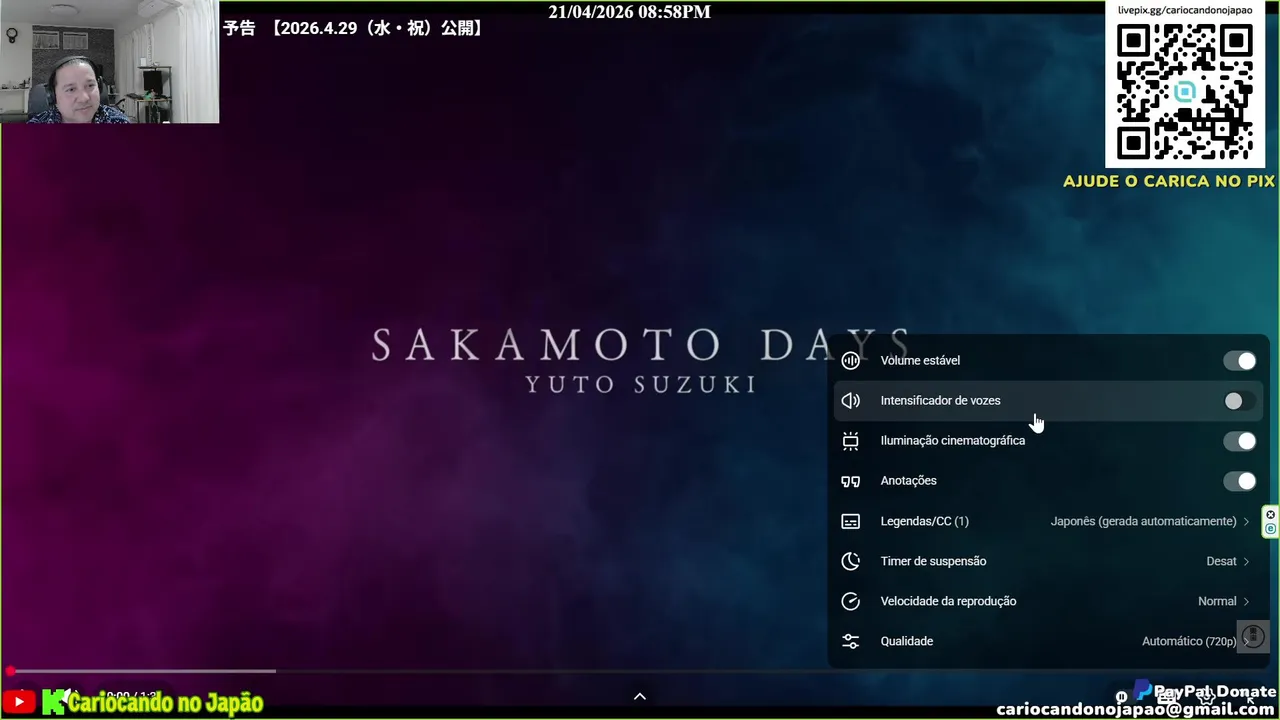The height and width of the screenshot is (720, 1280).
Task: Click the YUTO SUZUKI credit text
Action: [641, 384]
